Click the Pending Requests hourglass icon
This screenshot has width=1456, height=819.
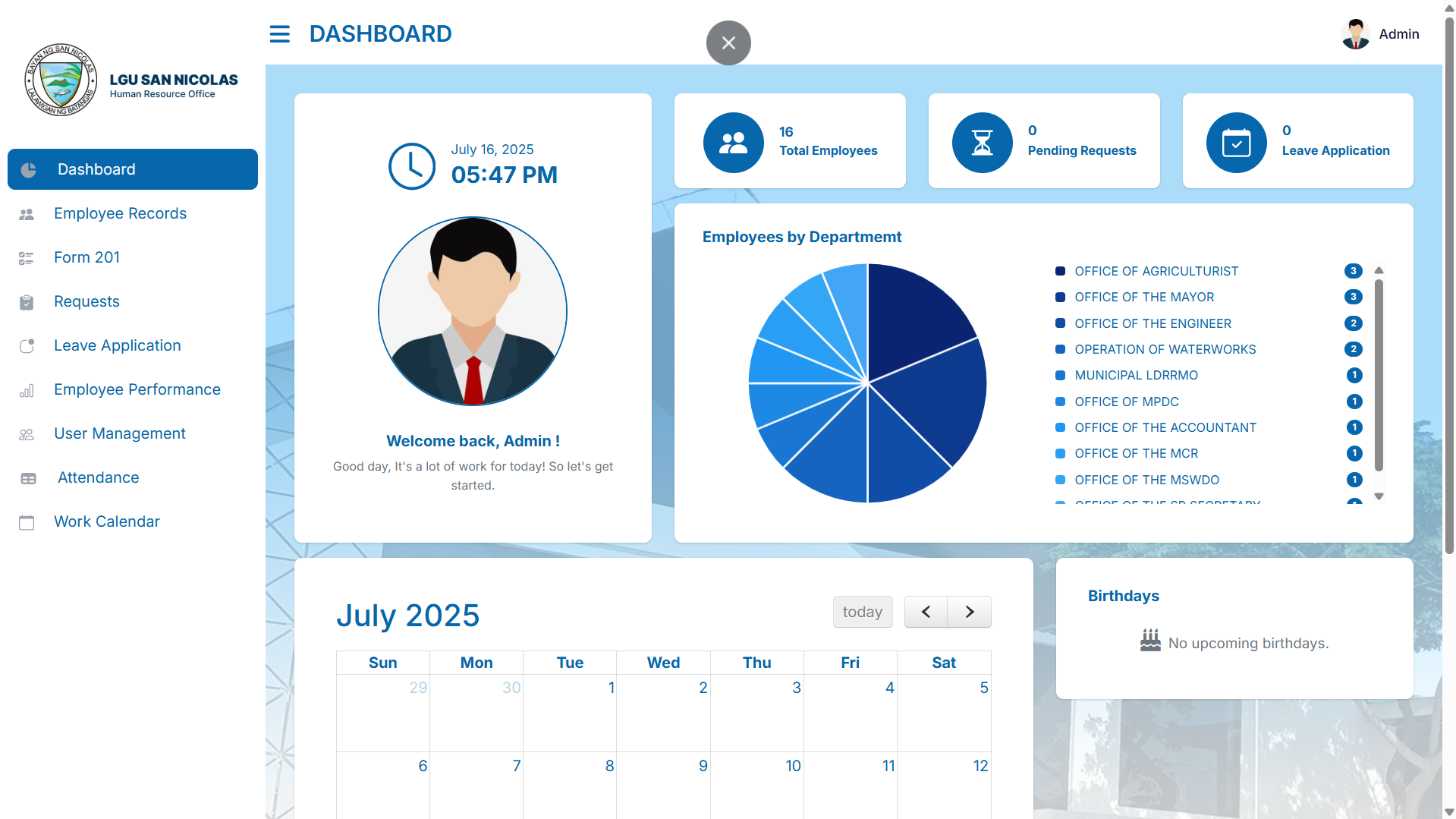982,143
